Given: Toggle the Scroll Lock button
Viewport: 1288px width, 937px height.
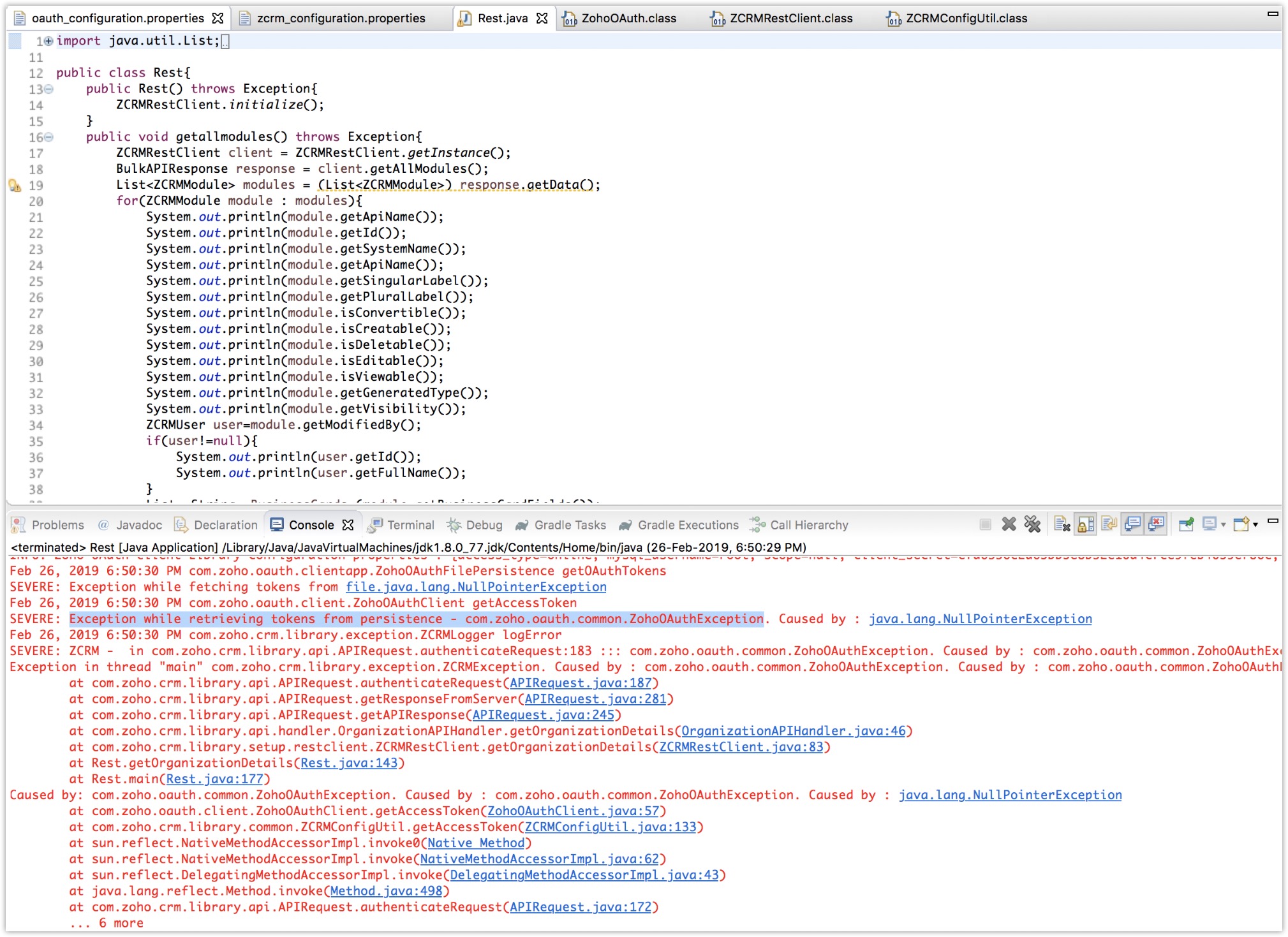Looking at the screenshot, I should click(x=1086, y=524).
